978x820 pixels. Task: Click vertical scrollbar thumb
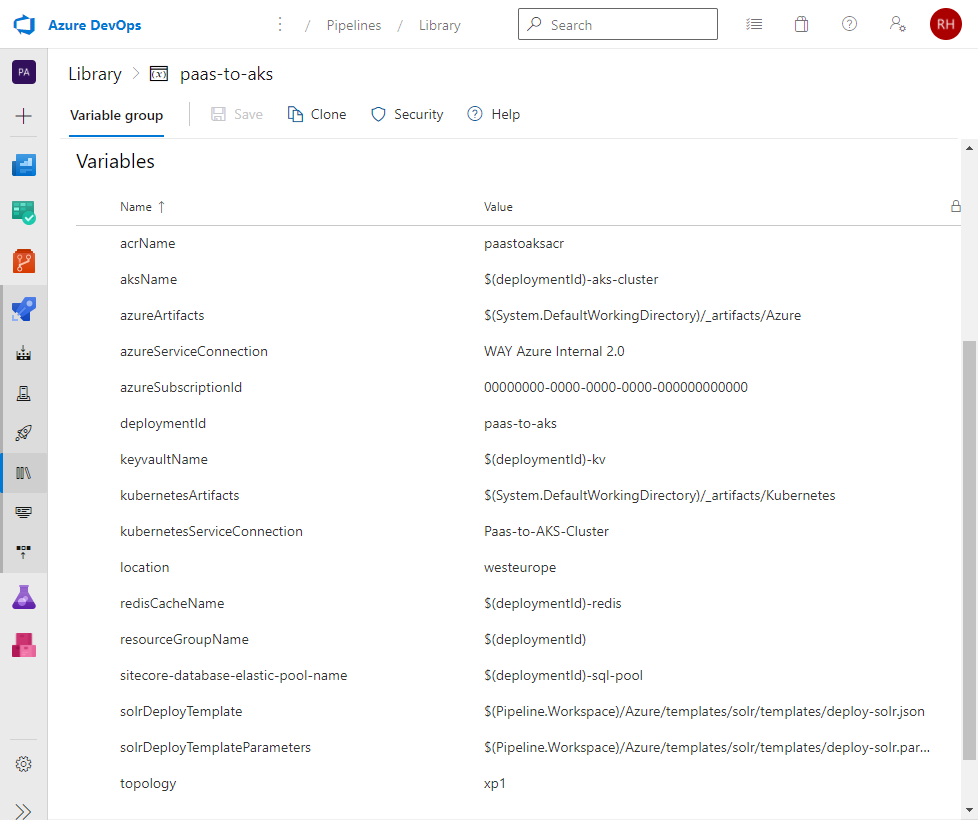coord(969,551)
